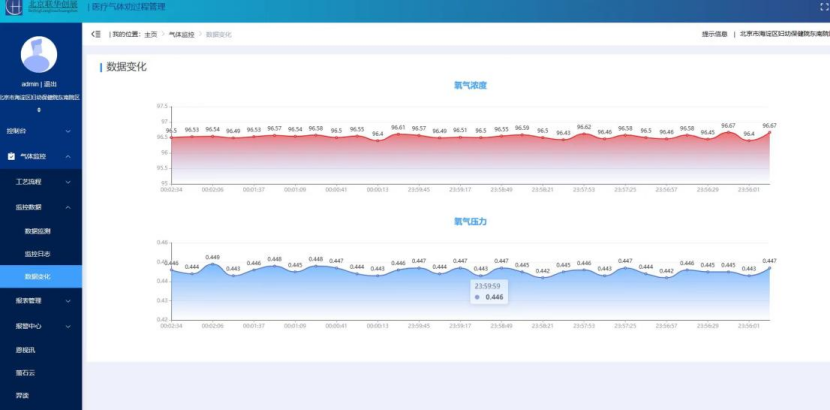Click the sidebar collapse icon beside breadcrumb
The image size is (830, 410).
pos(96,34)
